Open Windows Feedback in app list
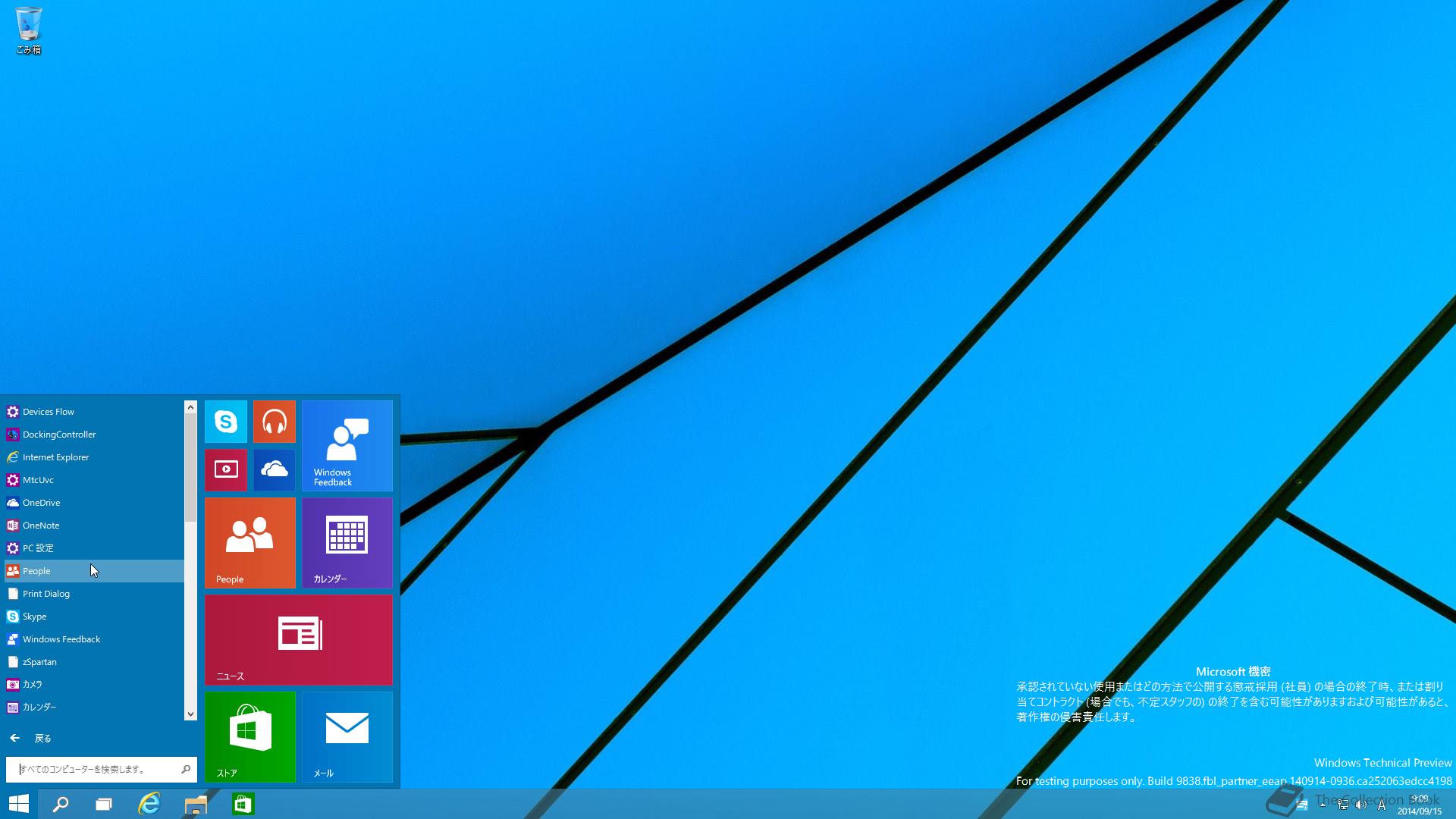 94,639
